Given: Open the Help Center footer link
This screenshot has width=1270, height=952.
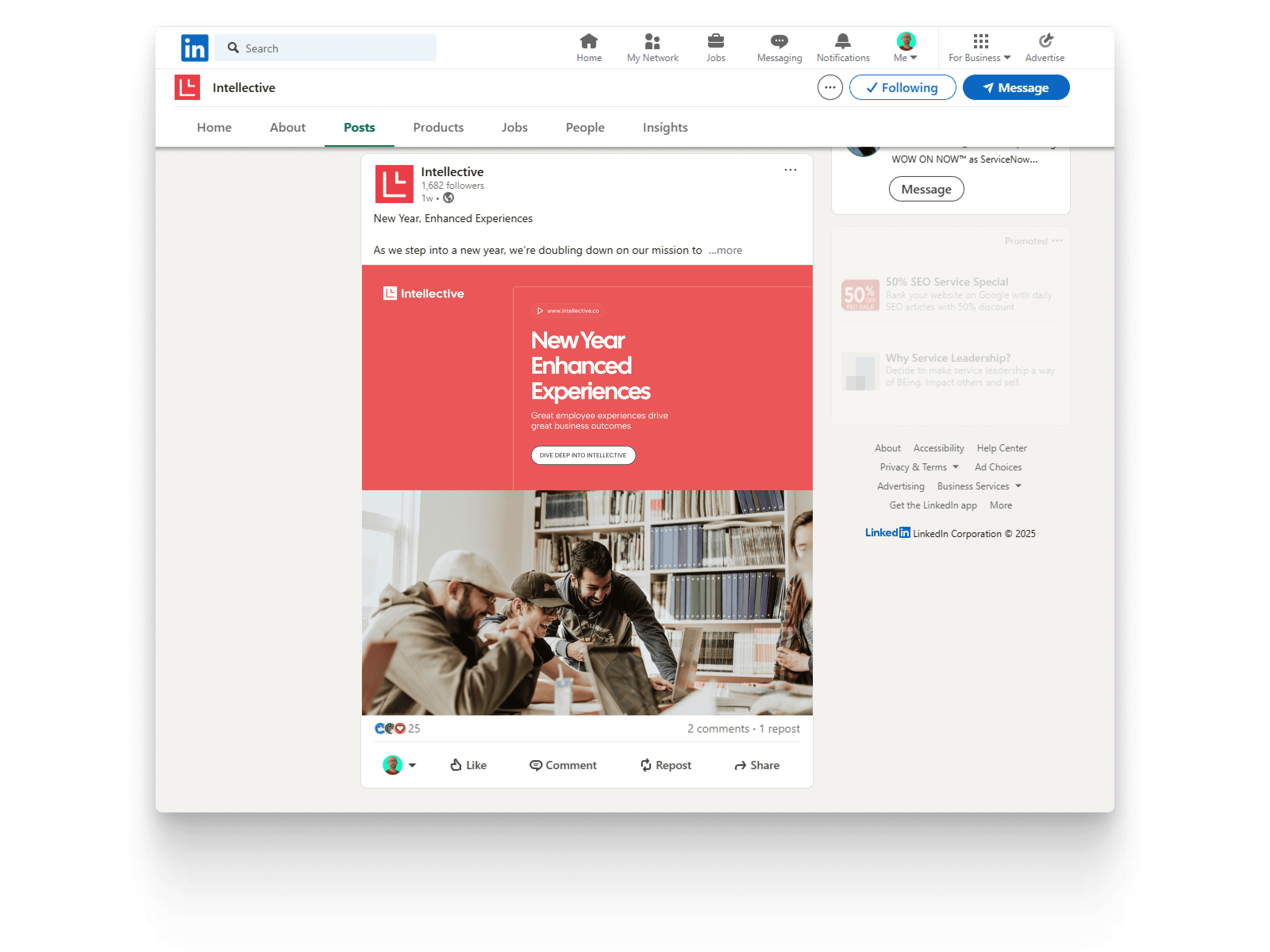Looking at the screenshot, I should [1002, 448].
